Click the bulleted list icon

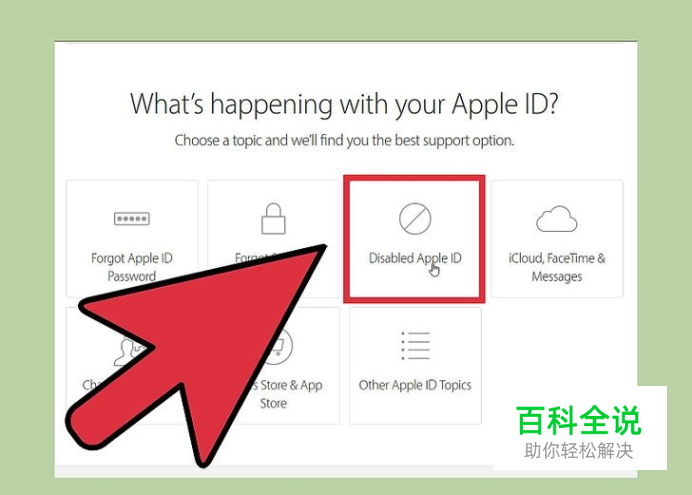pos(415,346)
